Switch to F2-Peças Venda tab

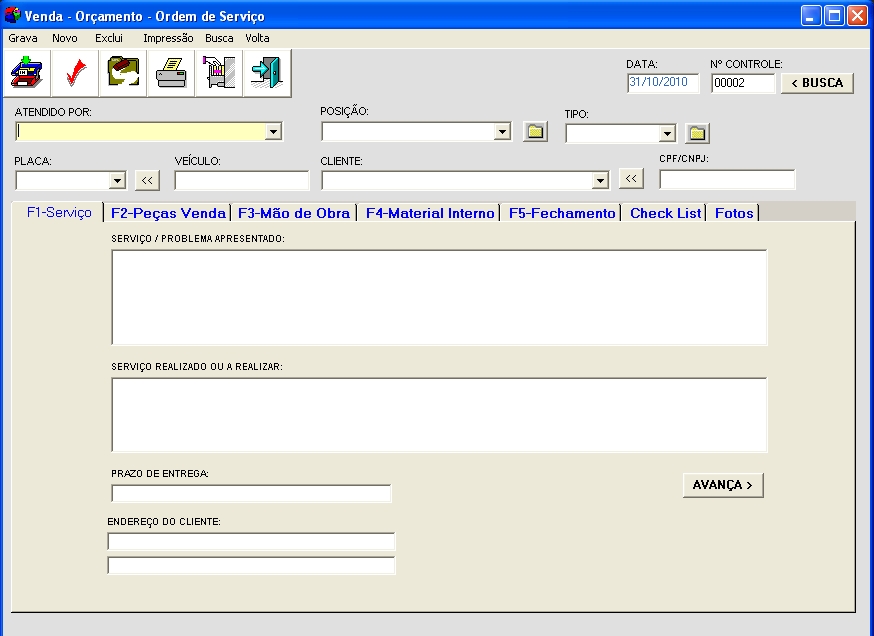pos(168,213)
